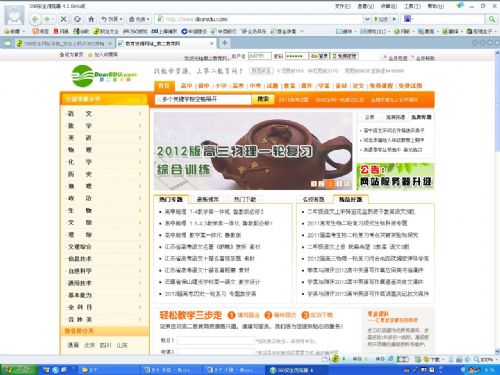The height and width of the screenshot is (375, 500).
Task: Open the address bar history dropdown
Action: 367,19
